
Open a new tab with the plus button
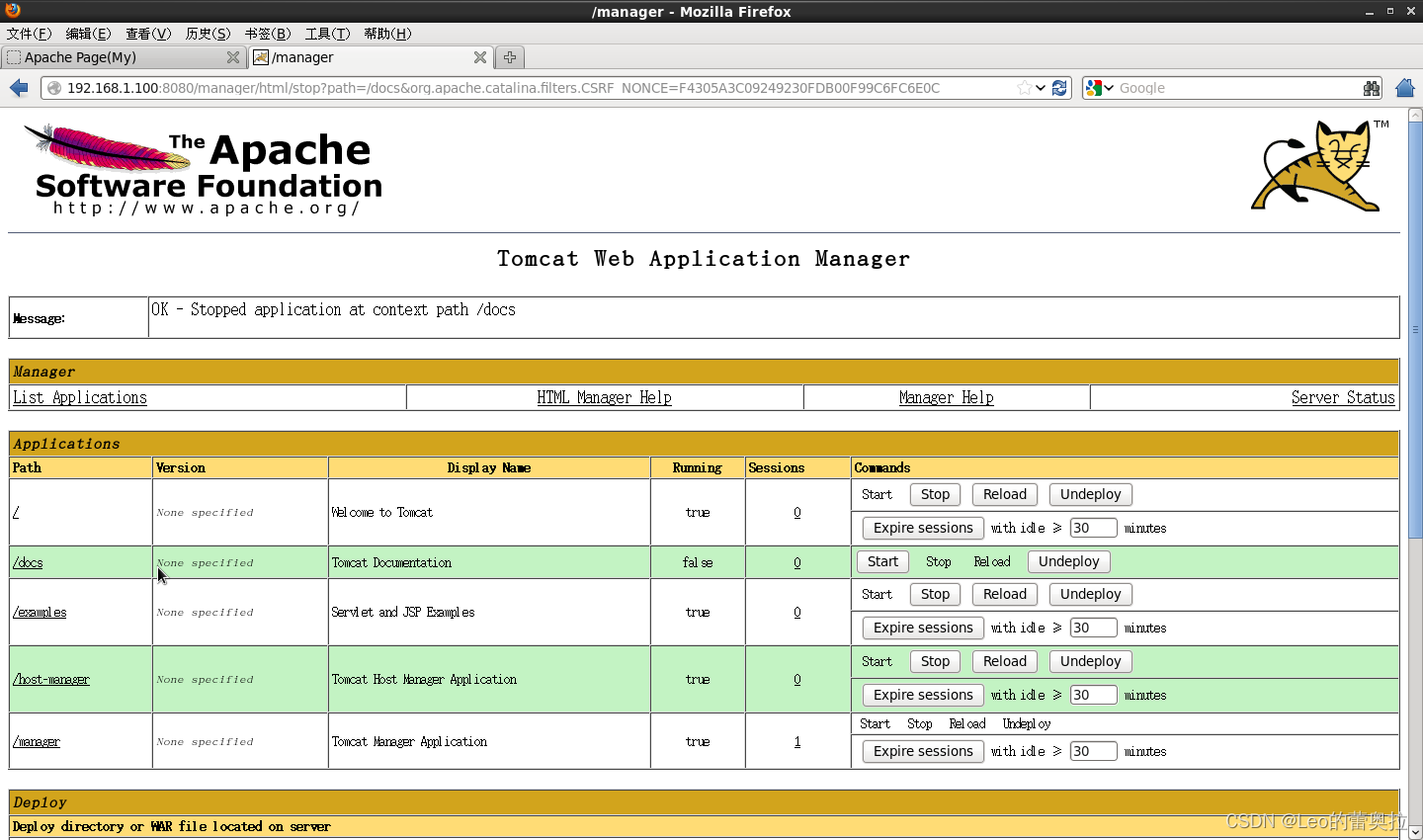point(510,57)
